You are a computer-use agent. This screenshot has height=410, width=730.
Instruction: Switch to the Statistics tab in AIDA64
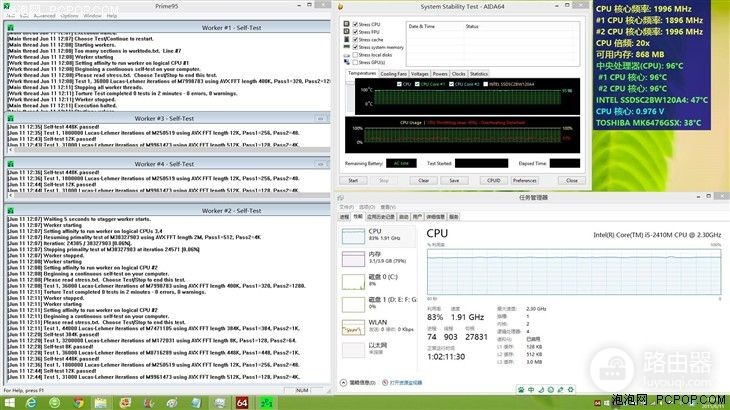(x=479, y=73)
